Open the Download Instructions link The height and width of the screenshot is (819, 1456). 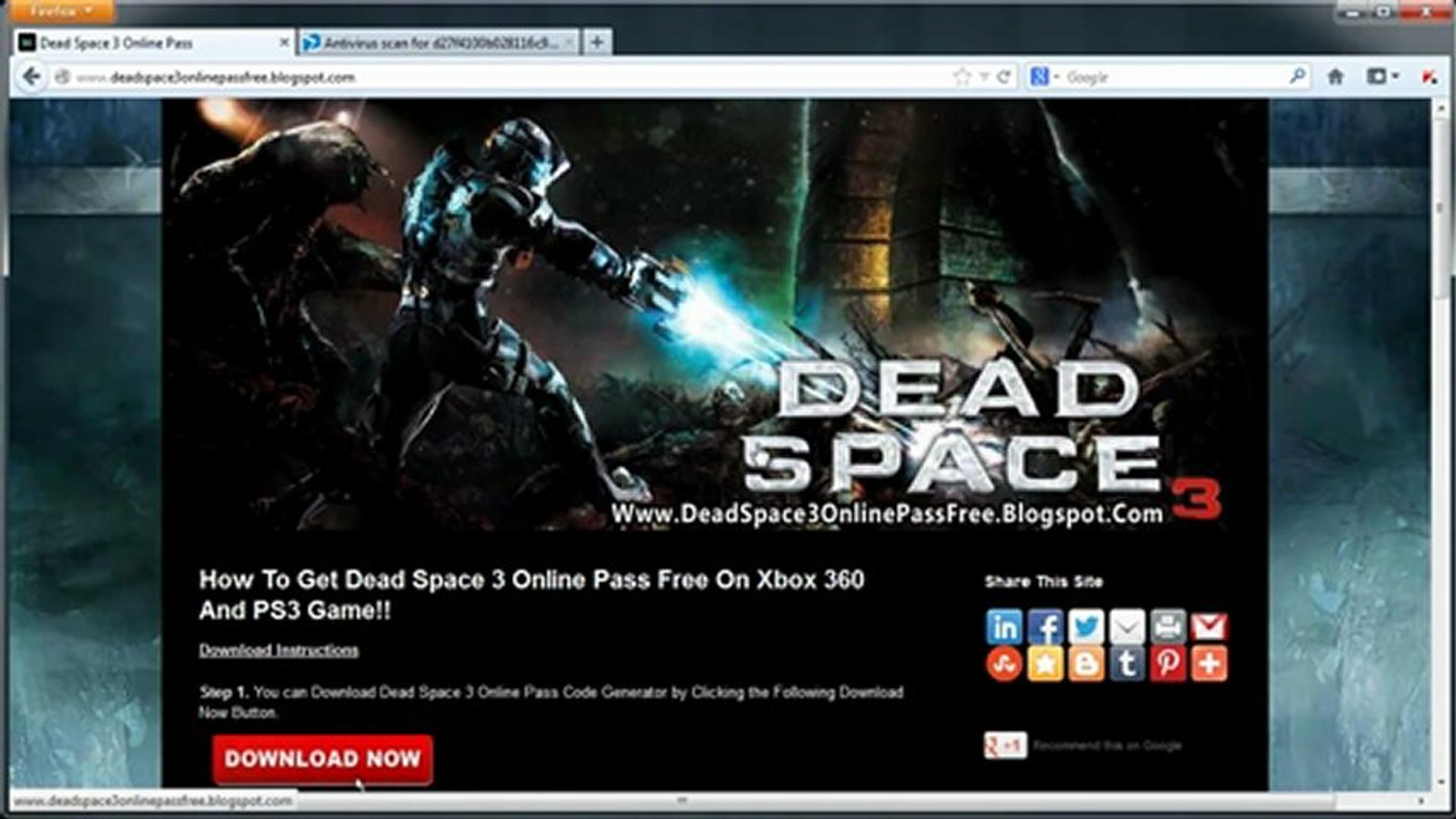coord(279,650)
